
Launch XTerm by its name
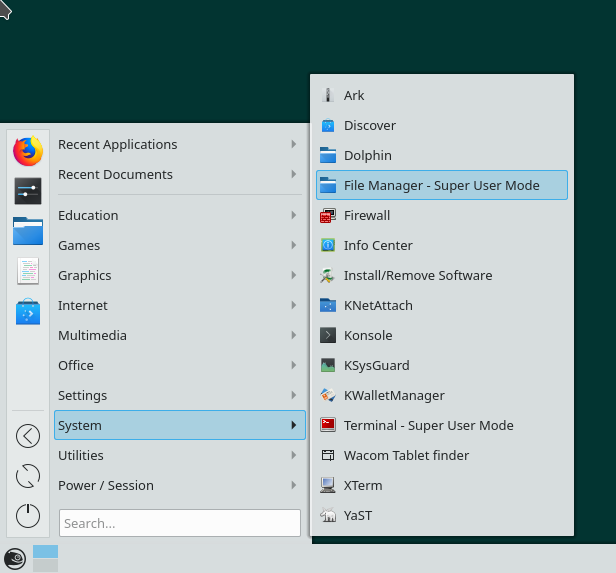tap(363, 485)
